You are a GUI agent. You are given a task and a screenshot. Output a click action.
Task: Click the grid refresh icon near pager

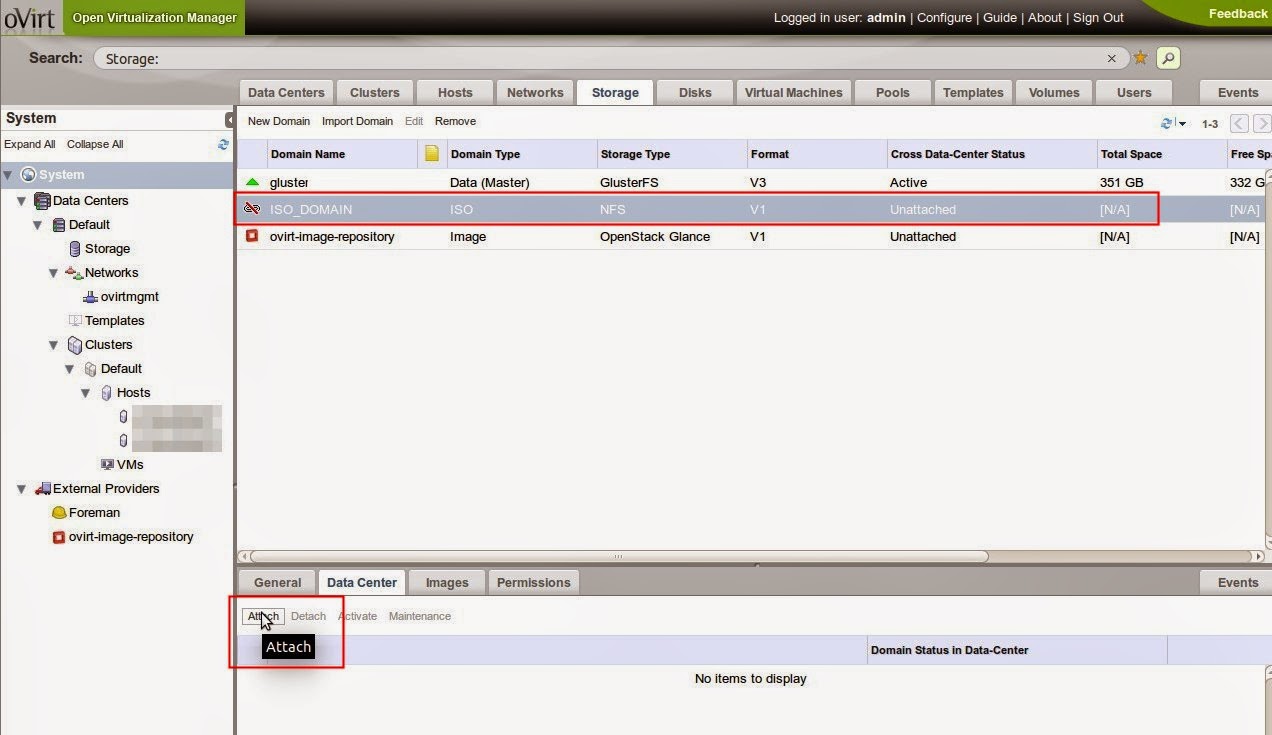(x=1166, y=124)
